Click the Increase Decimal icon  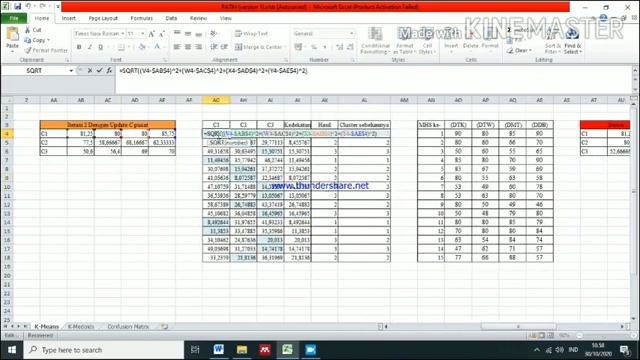click(x=340, y=47)
